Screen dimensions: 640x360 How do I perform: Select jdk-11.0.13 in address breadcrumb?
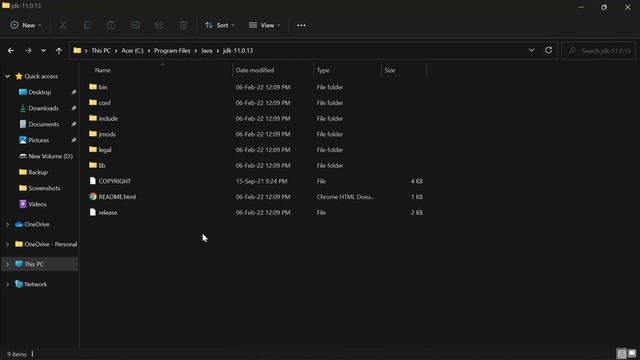click(238, 51)
